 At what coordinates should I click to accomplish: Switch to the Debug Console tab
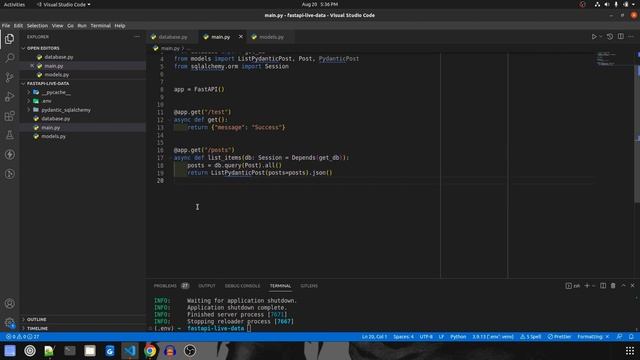pyautogui.click(x=242, y=286)
